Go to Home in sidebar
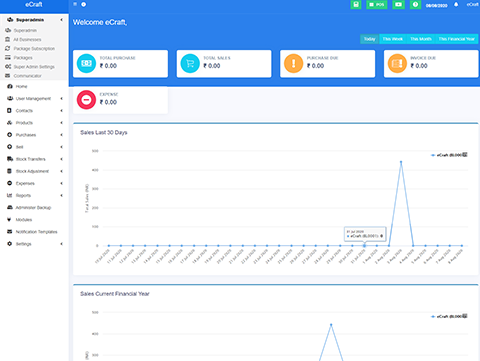 (21, 86)
